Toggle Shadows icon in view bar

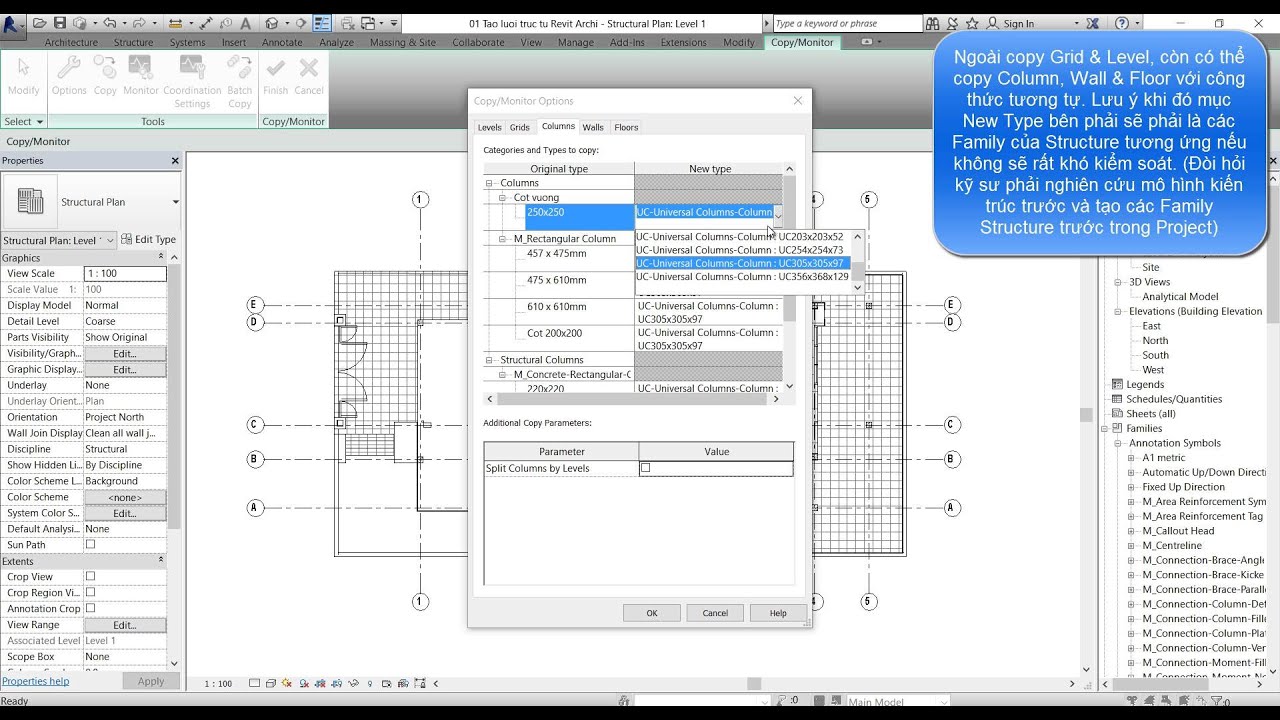point(304,684)
